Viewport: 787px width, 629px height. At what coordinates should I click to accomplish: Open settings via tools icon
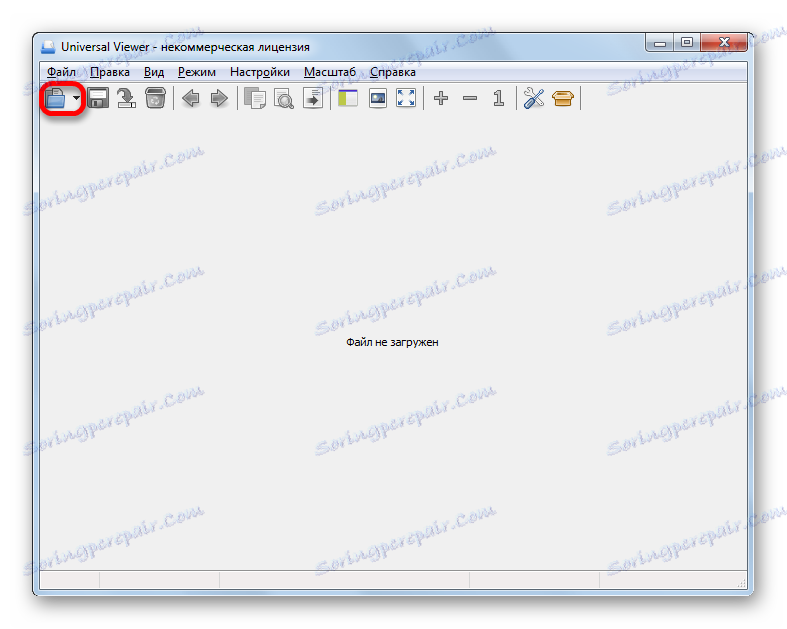click(x=534, y=98)
